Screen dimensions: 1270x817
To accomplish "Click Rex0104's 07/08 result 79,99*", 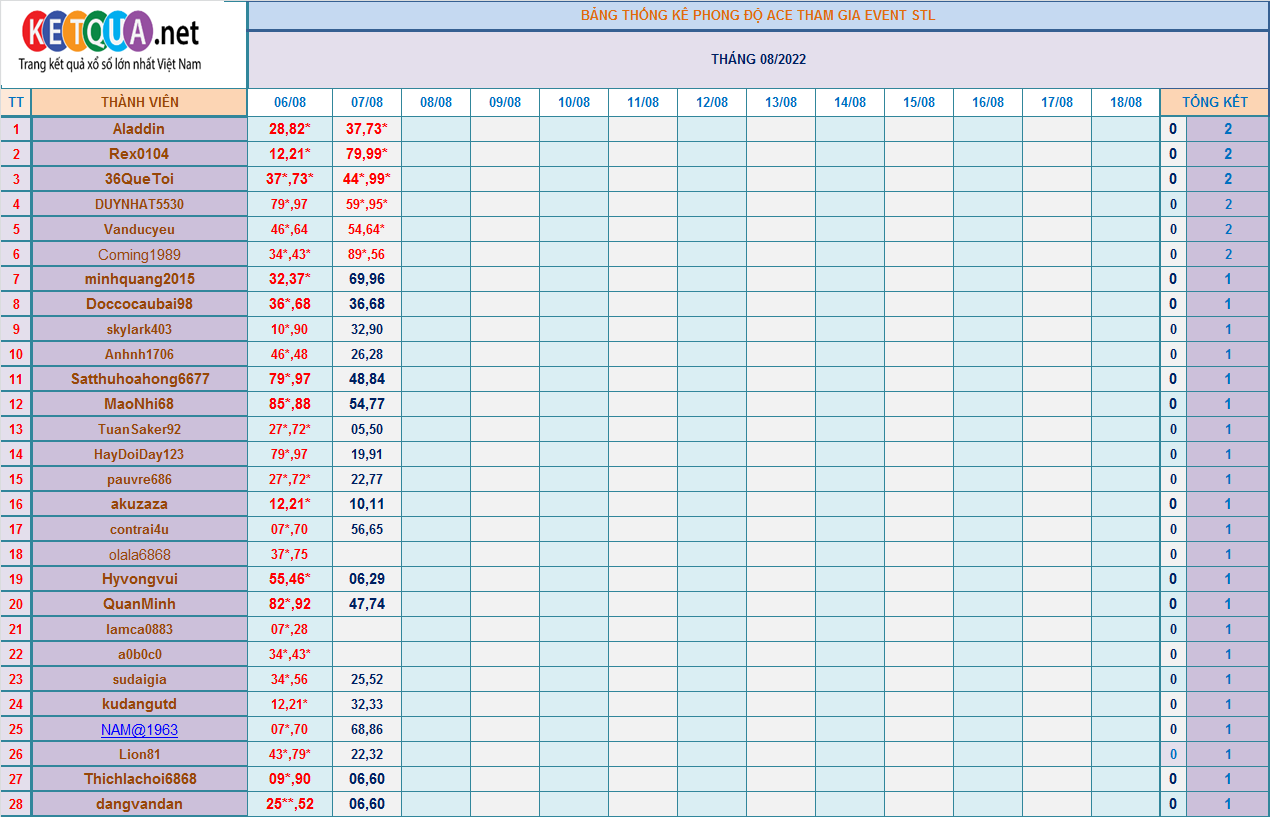I will click(367, 154).
